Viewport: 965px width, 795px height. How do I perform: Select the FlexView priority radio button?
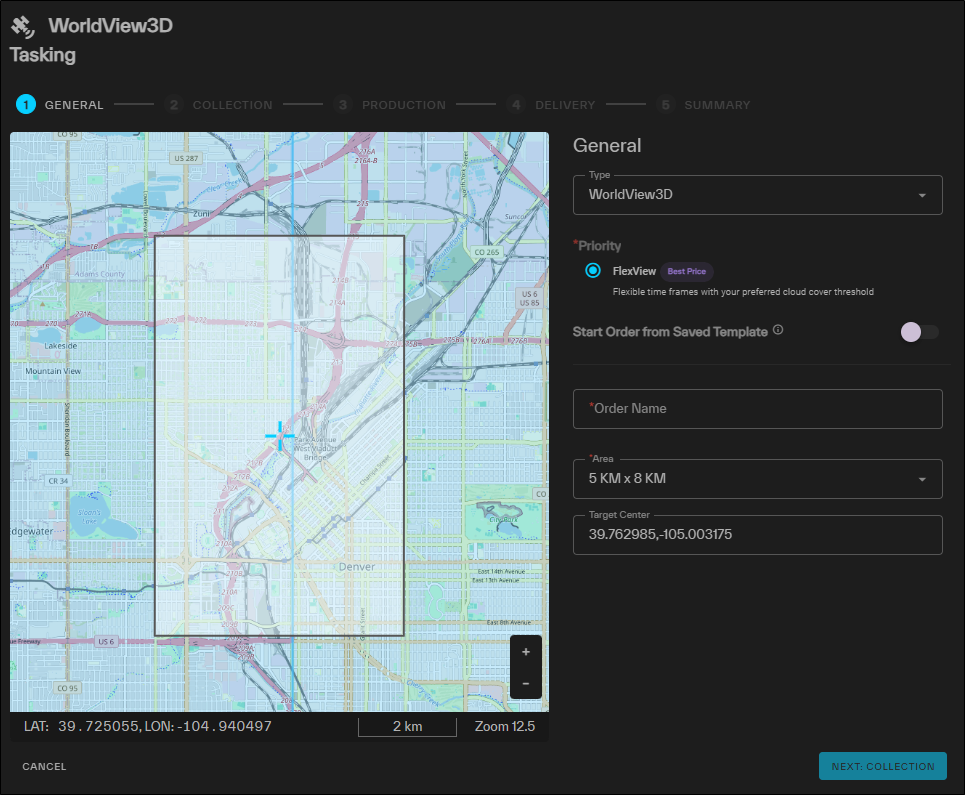click(593, 271)
